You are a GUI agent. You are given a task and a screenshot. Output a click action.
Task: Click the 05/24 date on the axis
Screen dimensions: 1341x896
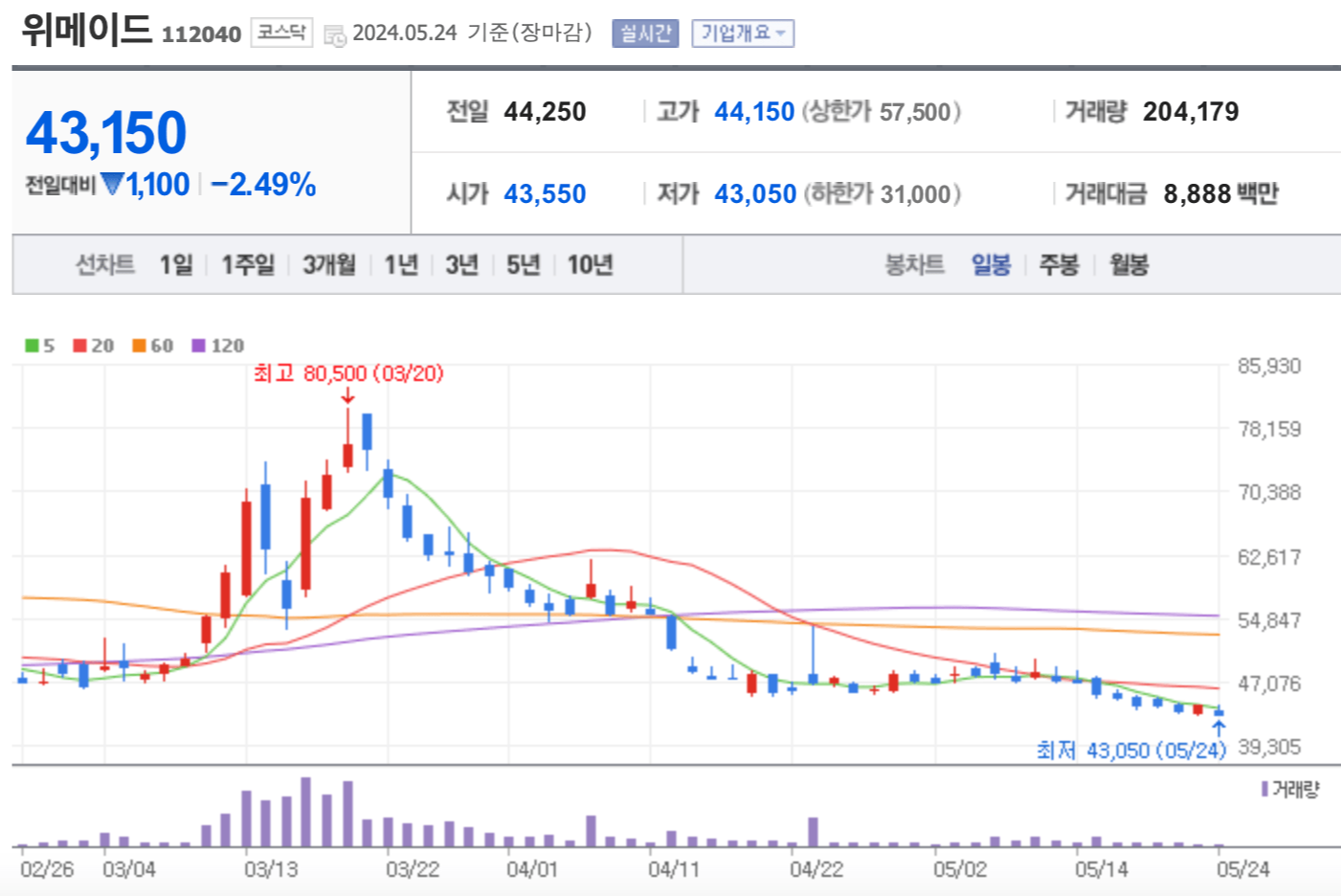point(1242,869)
